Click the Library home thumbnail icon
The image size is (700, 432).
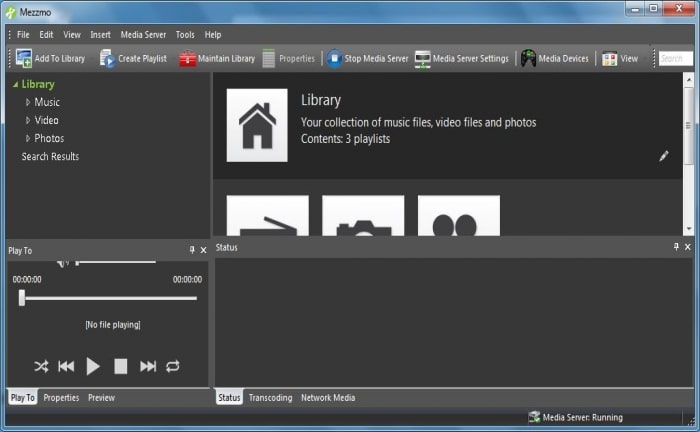[257, 125]
